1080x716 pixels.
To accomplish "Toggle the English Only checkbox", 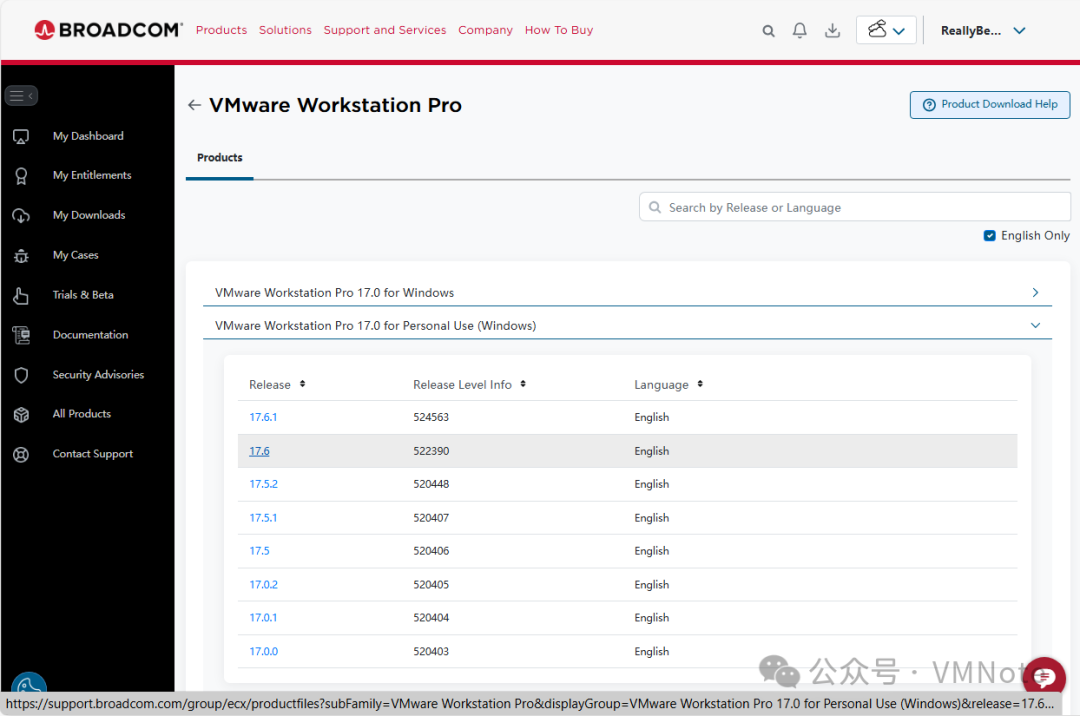I will [989, 235].
